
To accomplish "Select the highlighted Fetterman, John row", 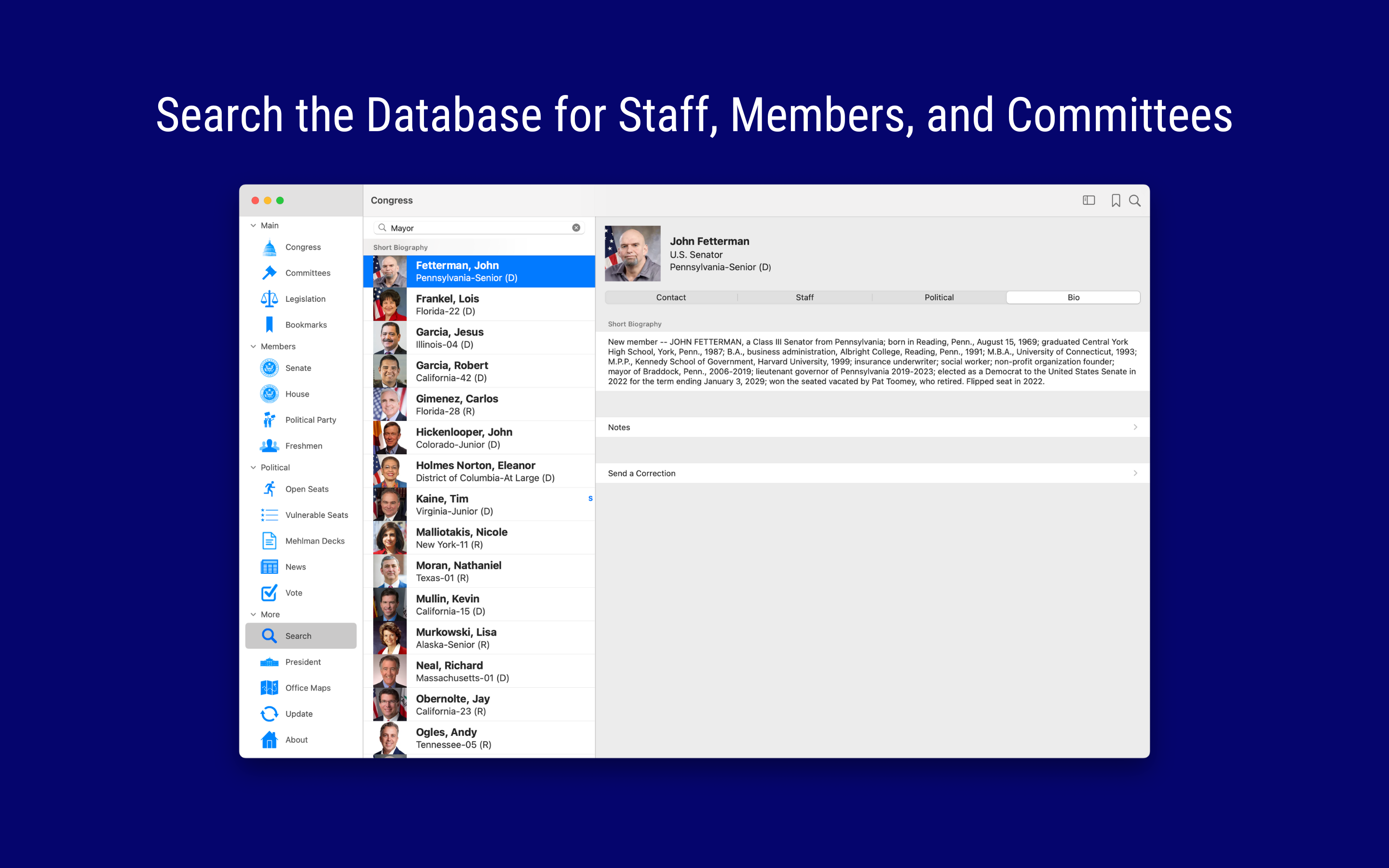I will click(479, 271).
